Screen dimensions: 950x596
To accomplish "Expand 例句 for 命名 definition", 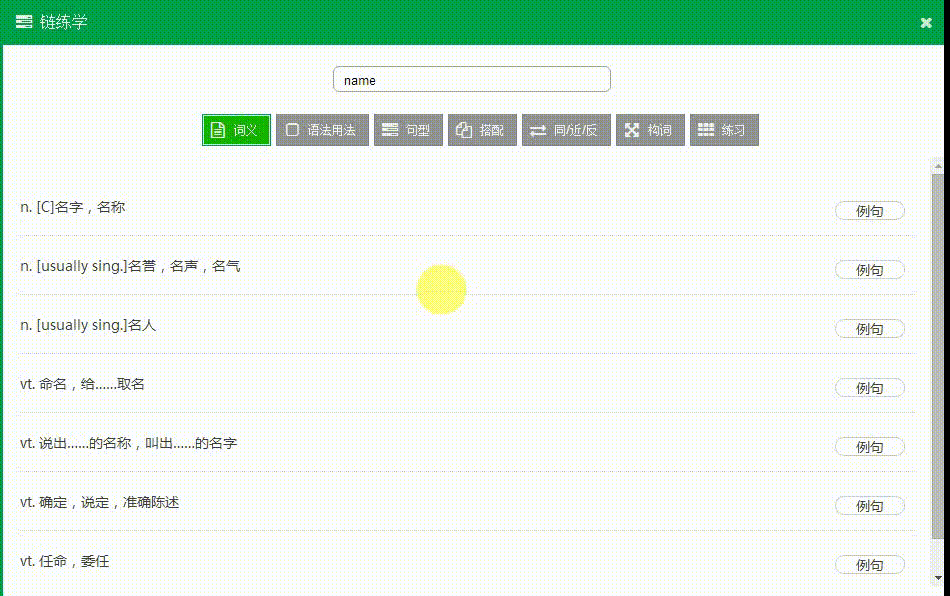I will (869, 388).
